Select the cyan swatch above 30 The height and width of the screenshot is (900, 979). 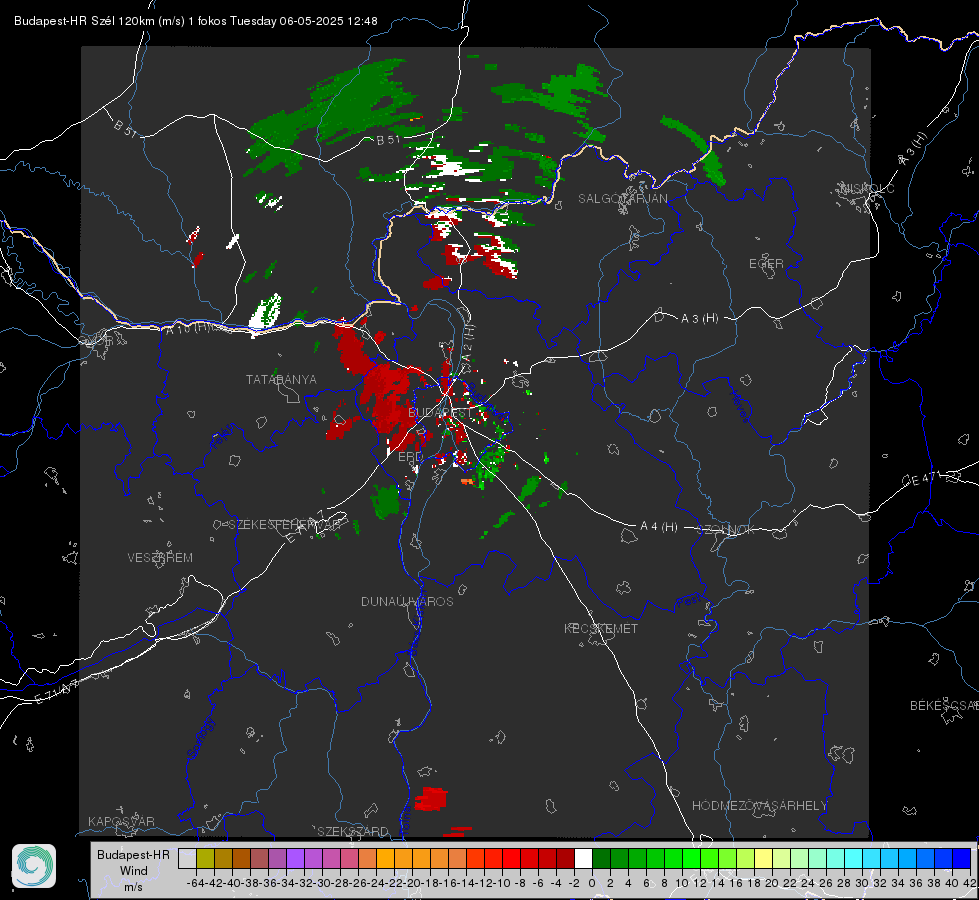click(872, 859)
